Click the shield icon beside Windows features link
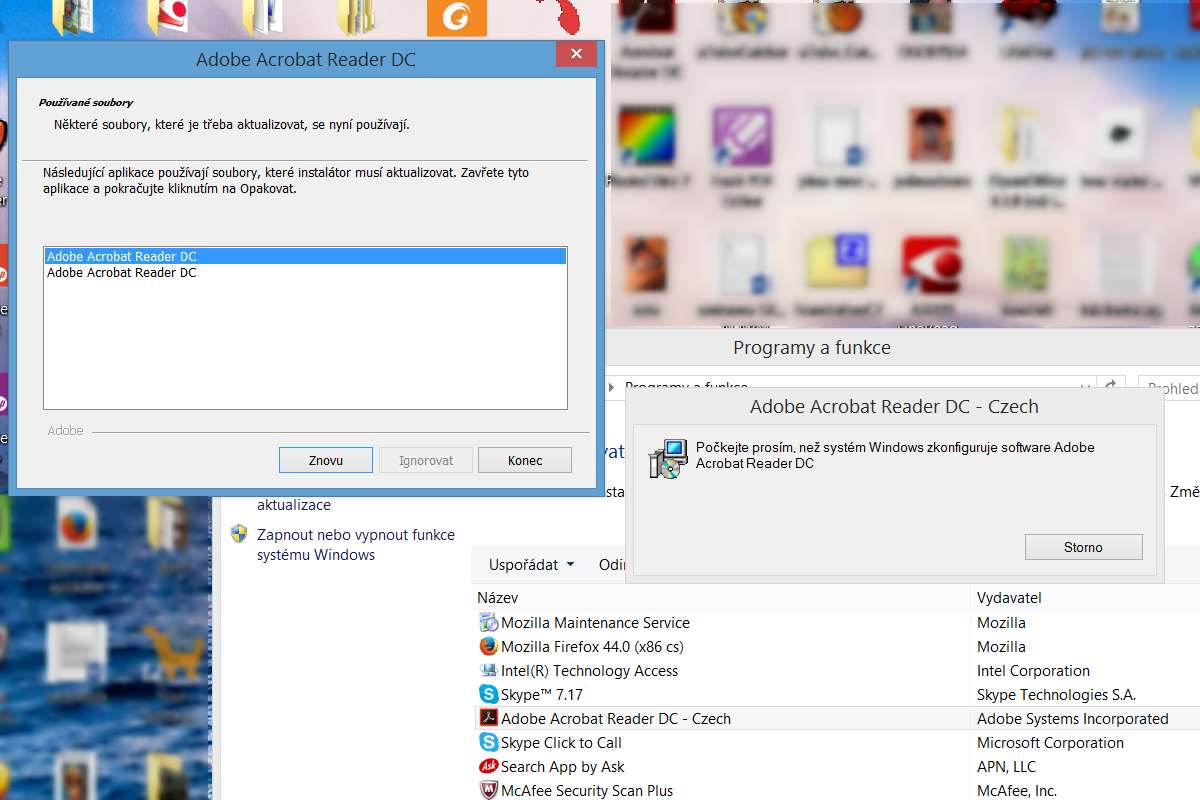This screenshot has width=1200, height=800. click(x=239, y=534)
